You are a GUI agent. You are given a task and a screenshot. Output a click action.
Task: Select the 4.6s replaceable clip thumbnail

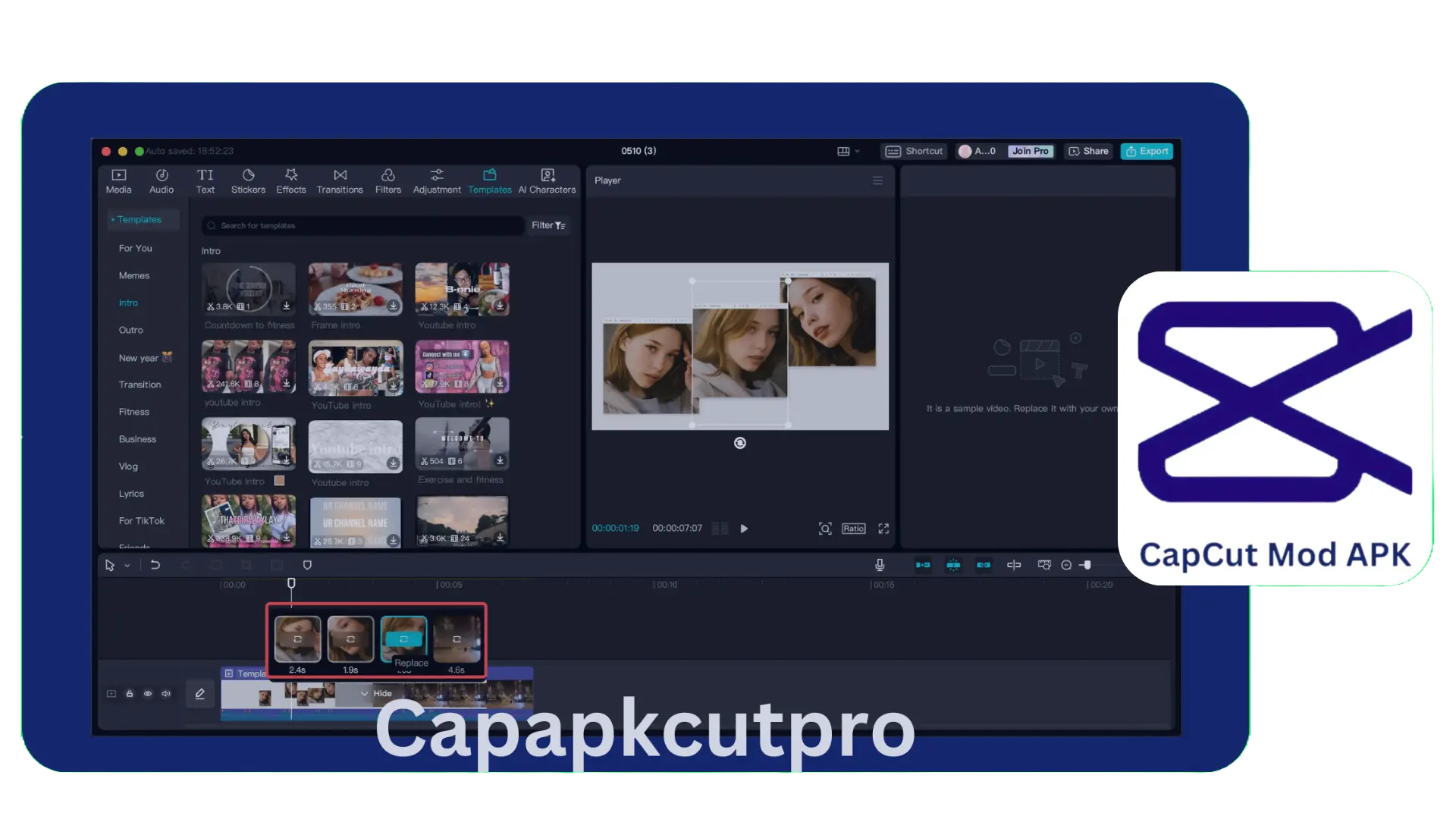click(x=457, y=639)
